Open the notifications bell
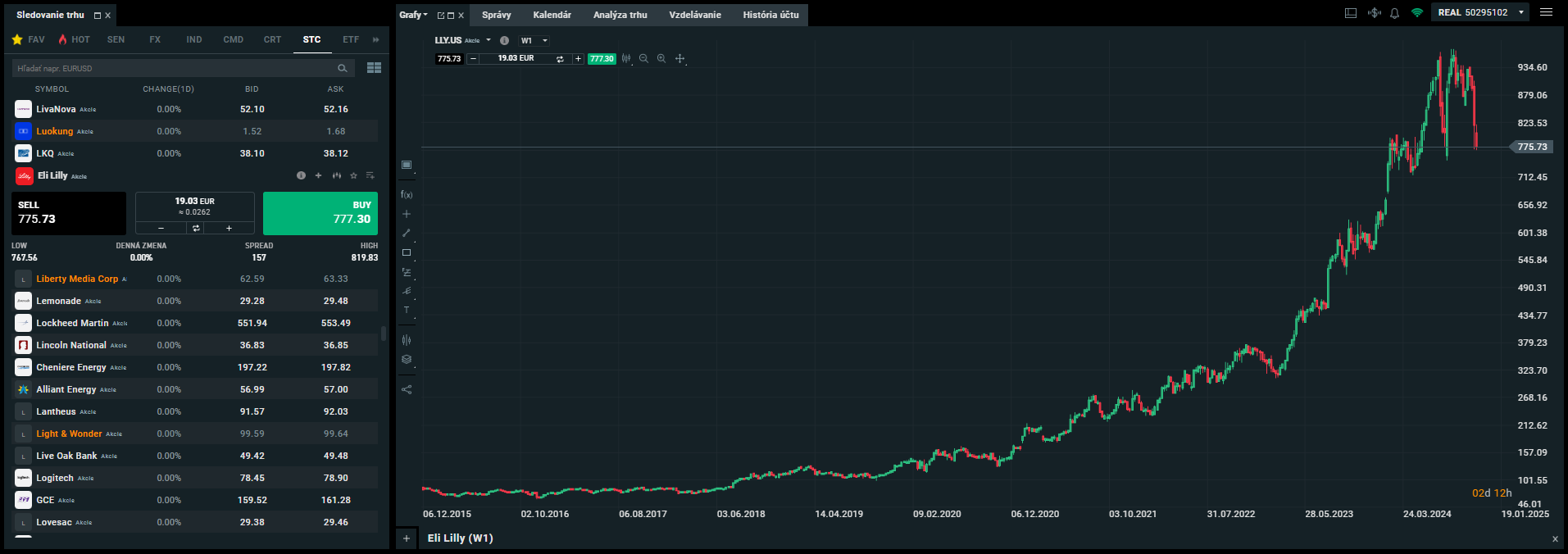 click(x=1394, y=13)
